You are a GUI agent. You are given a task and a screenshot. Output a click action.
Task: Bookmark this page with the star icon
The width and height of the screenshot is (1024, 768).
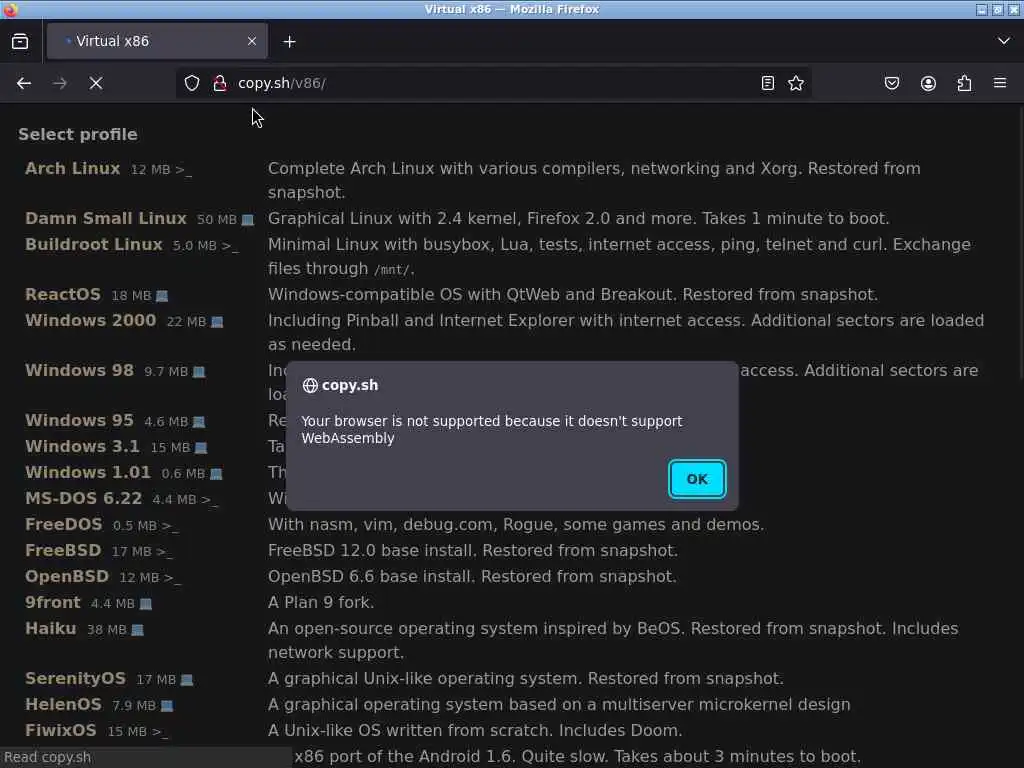click(796, 83)
